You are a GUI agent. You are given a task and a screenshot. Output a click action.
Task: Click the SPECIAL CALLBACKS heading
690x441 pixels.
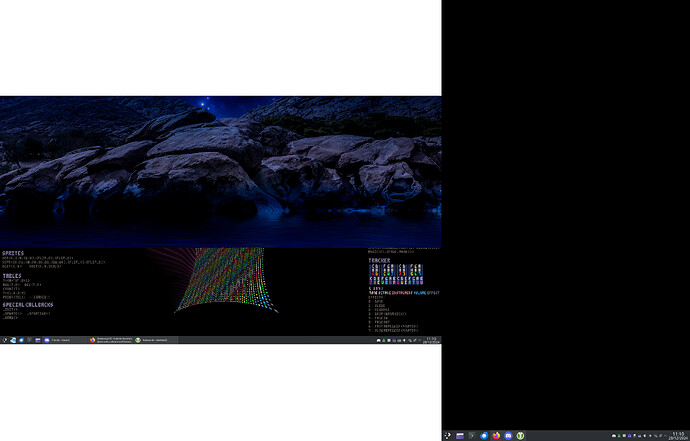pos(28,305)
